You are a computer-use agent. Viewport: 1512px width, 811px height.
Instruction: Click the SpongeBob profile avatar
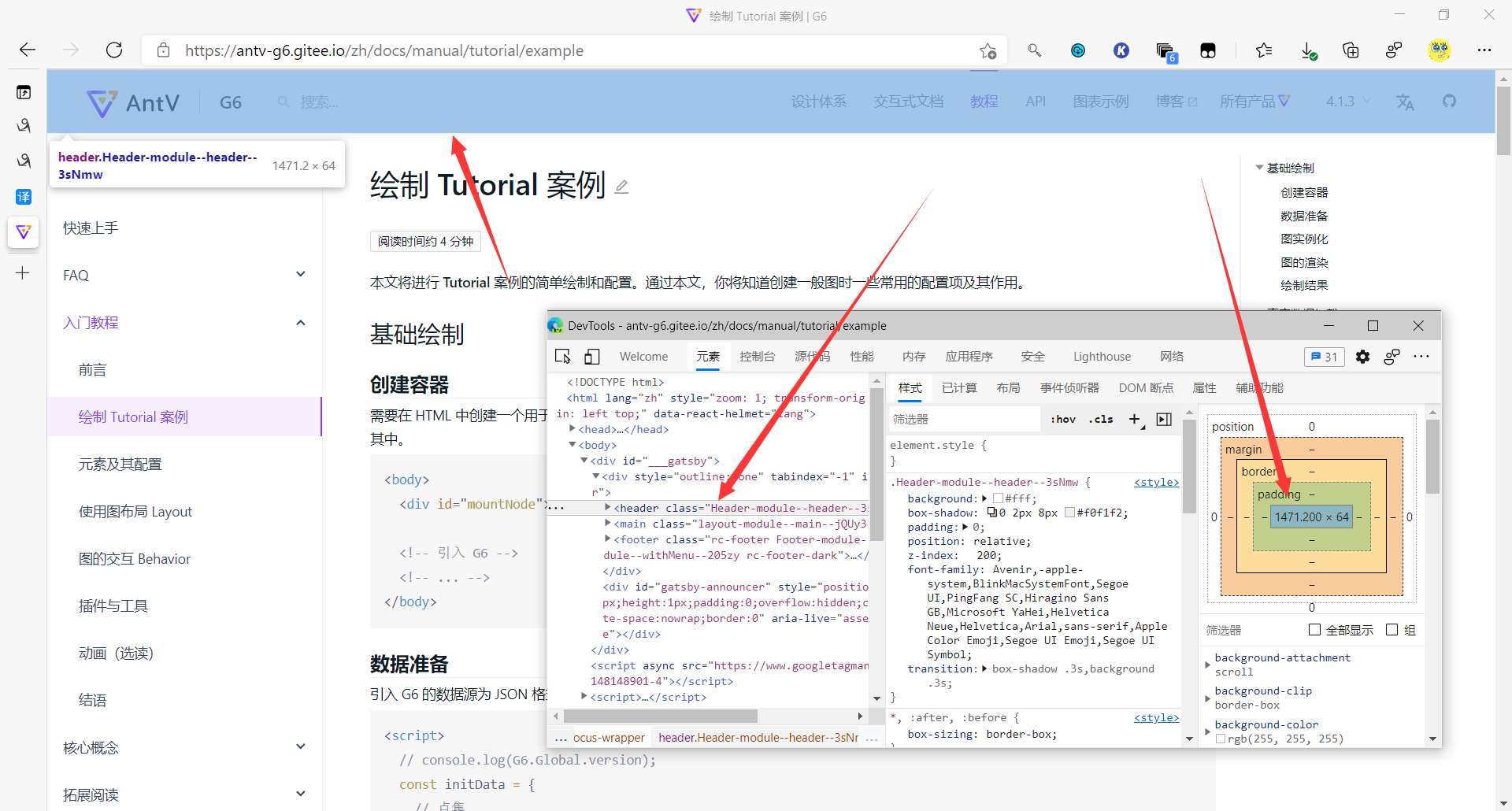1440,50
